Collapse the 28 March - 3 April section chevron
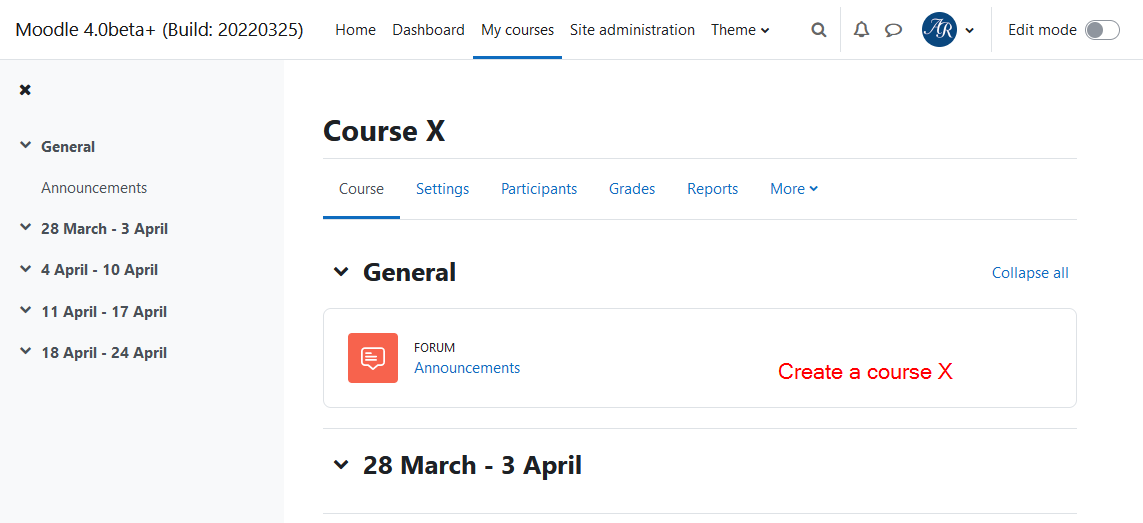The image size is (1143, 523). tap(340, 465)
